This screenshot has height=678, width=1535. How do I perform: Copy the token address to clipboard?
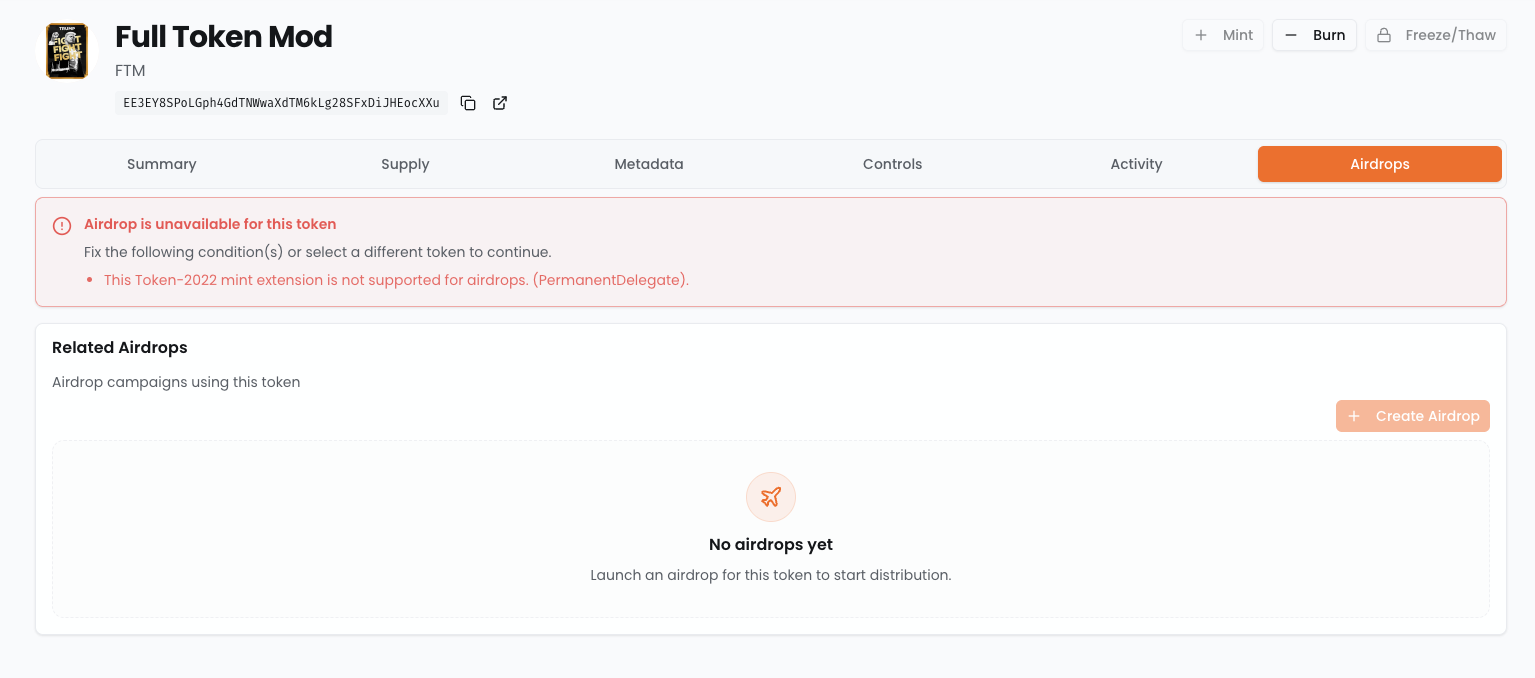pyautogui.click(x=468, y=103)
